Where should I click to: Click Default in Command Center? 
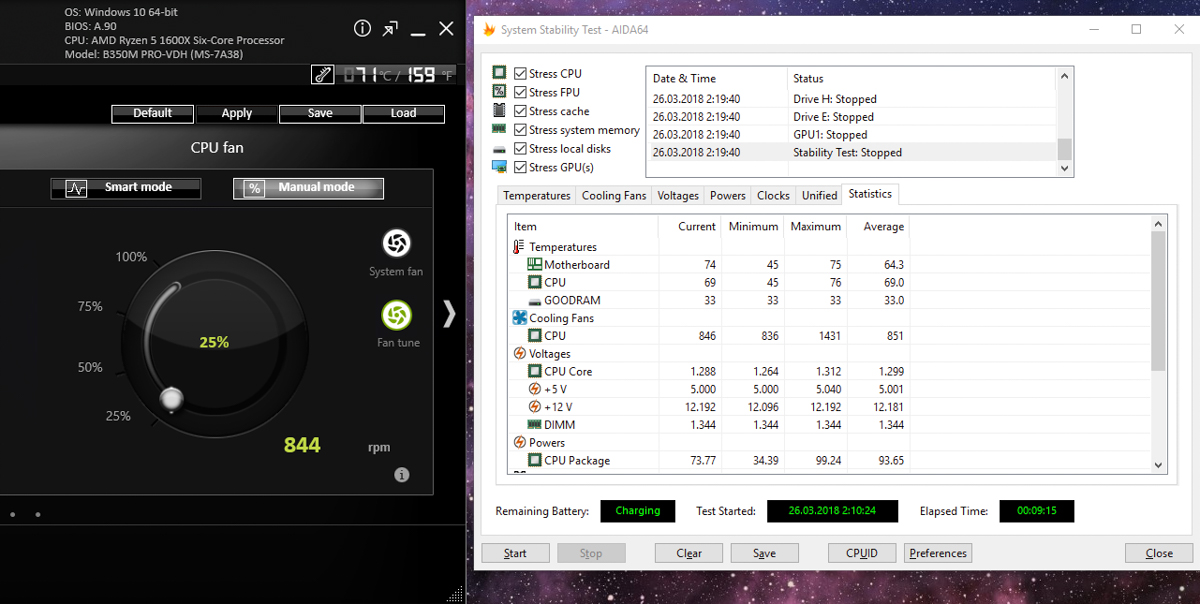(153, 114)
